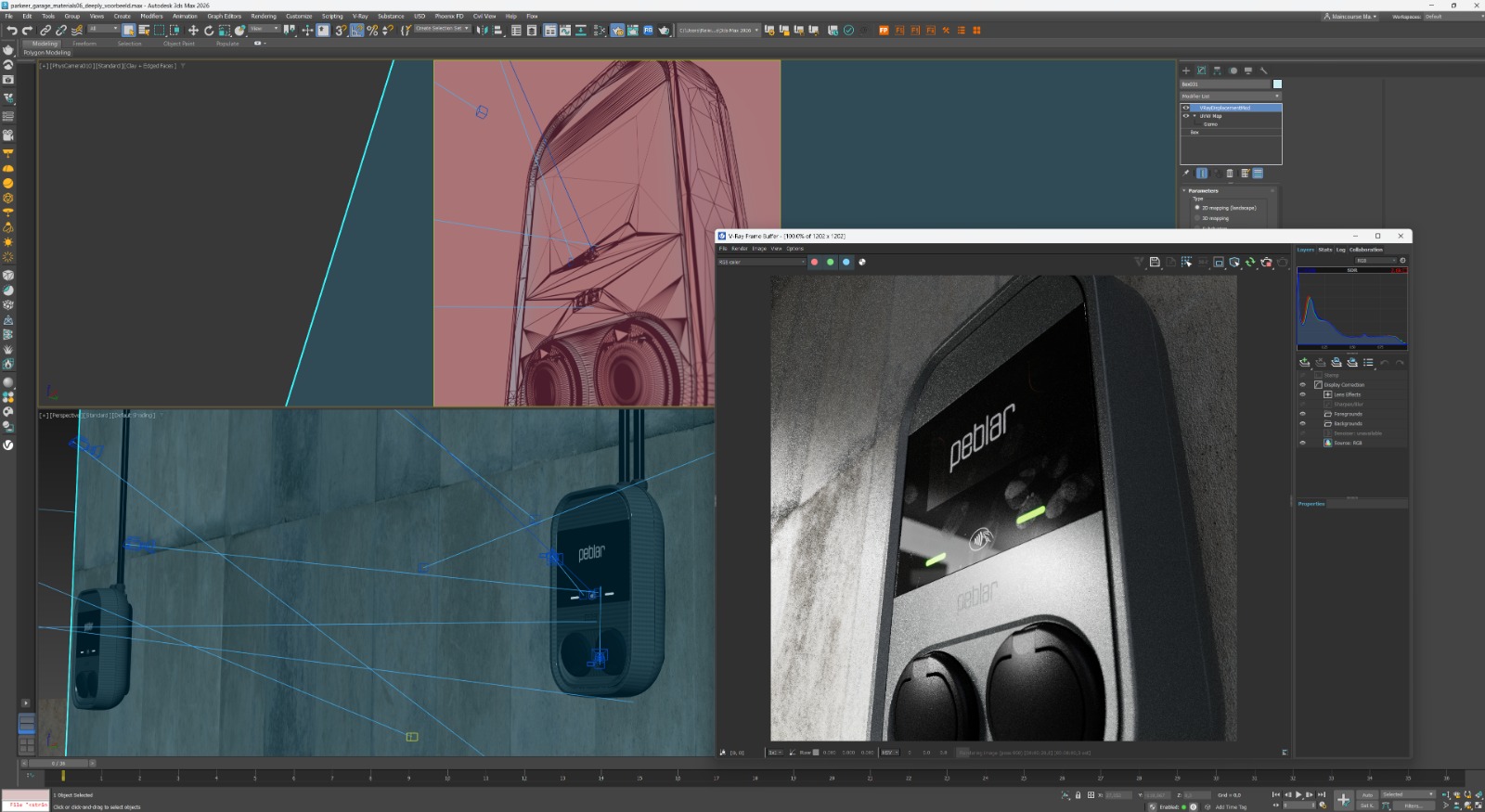This screenshot has width=1485, height=812.
Task: Hide the Foregrounds layer
Action: click(x=1302, y=414)
